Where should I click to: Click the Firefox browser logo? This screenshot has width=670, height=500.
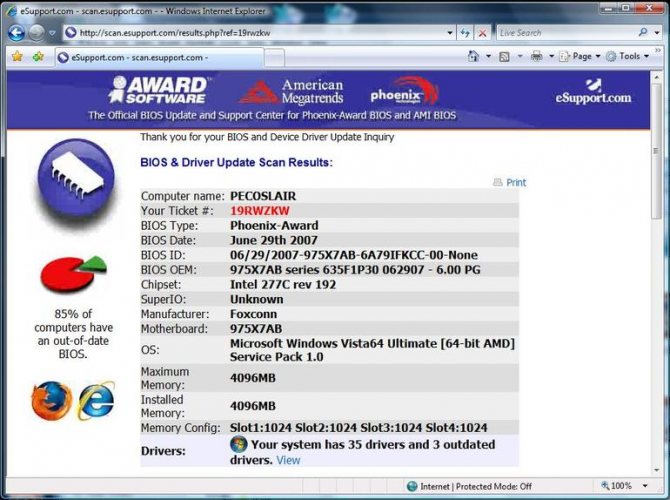click(x=52, y=401)
